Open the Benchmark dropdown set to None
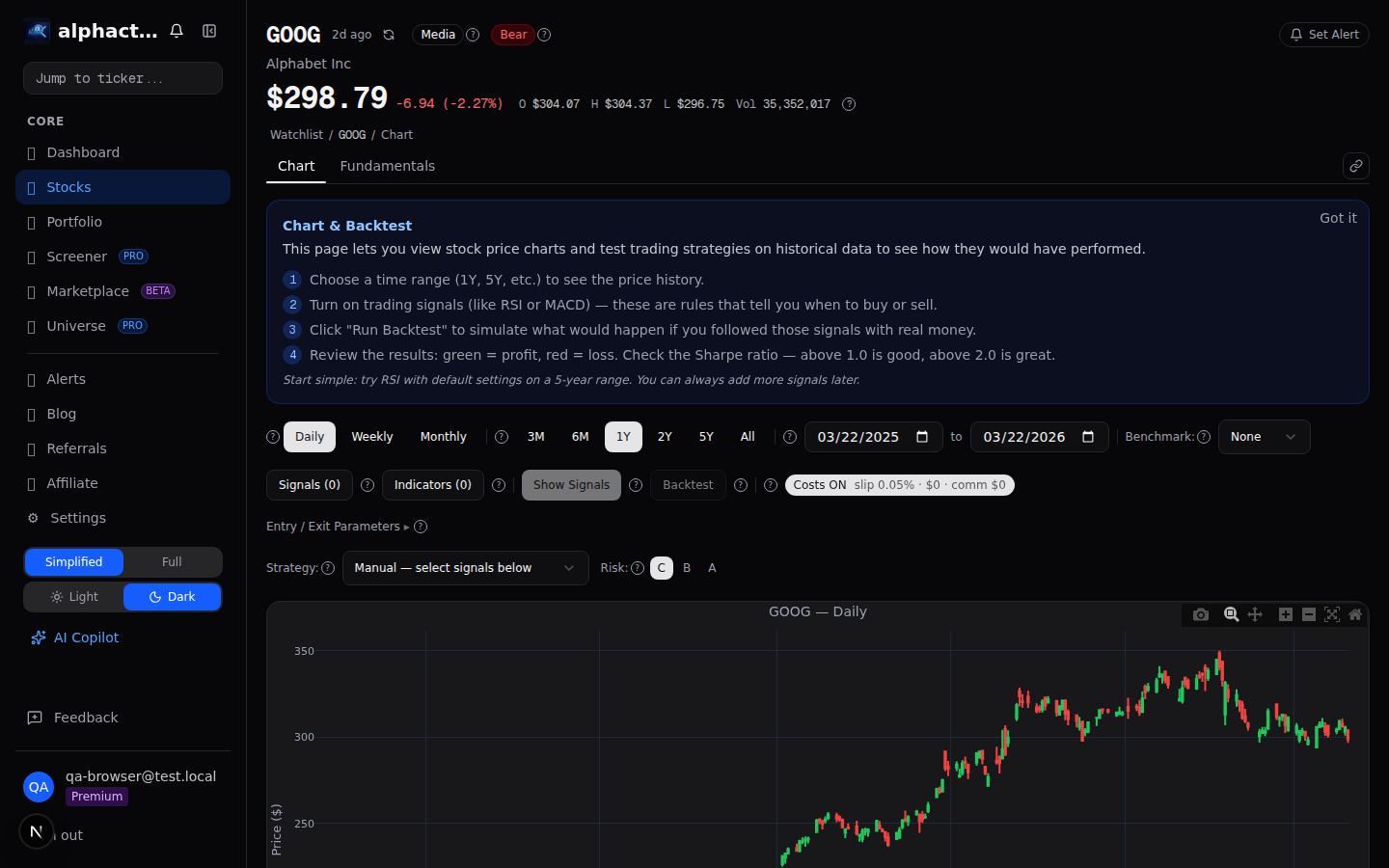Screen dimensions: 1389x868 coord(1264,436)
